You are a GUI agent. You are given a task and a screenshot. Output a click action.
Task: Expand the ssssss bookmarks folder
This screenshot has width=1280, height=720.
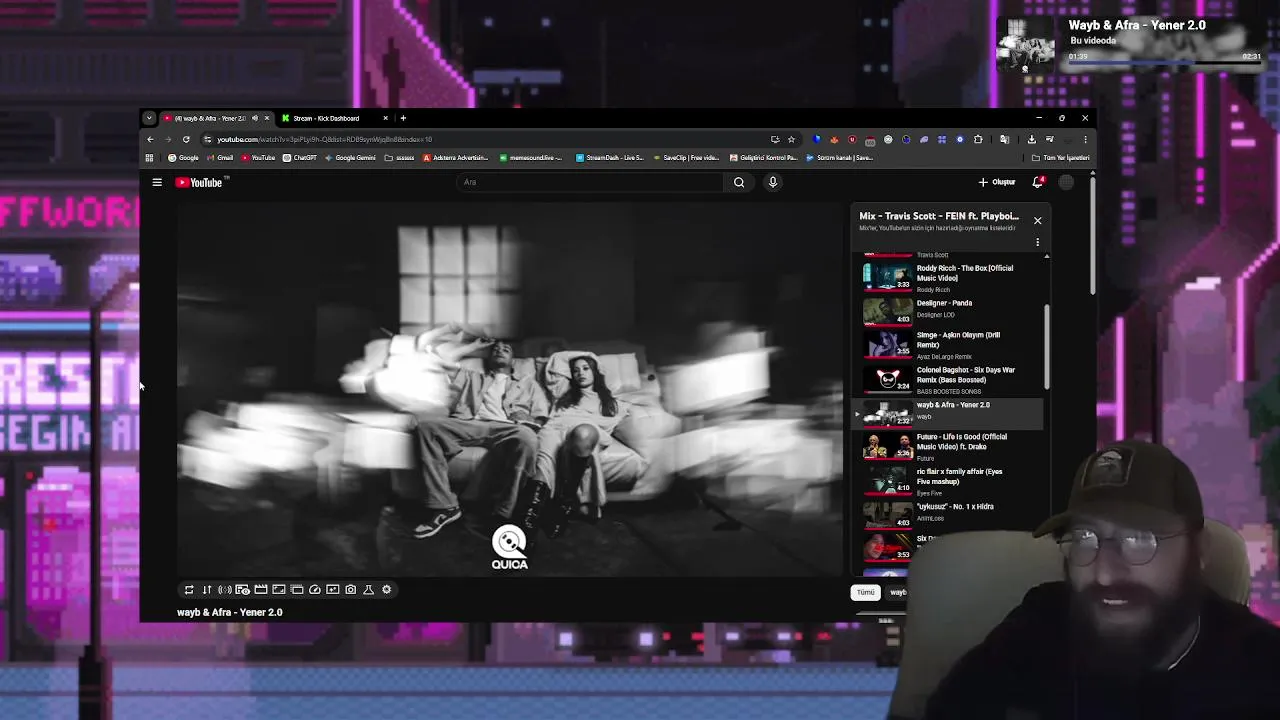pos(400,158)
